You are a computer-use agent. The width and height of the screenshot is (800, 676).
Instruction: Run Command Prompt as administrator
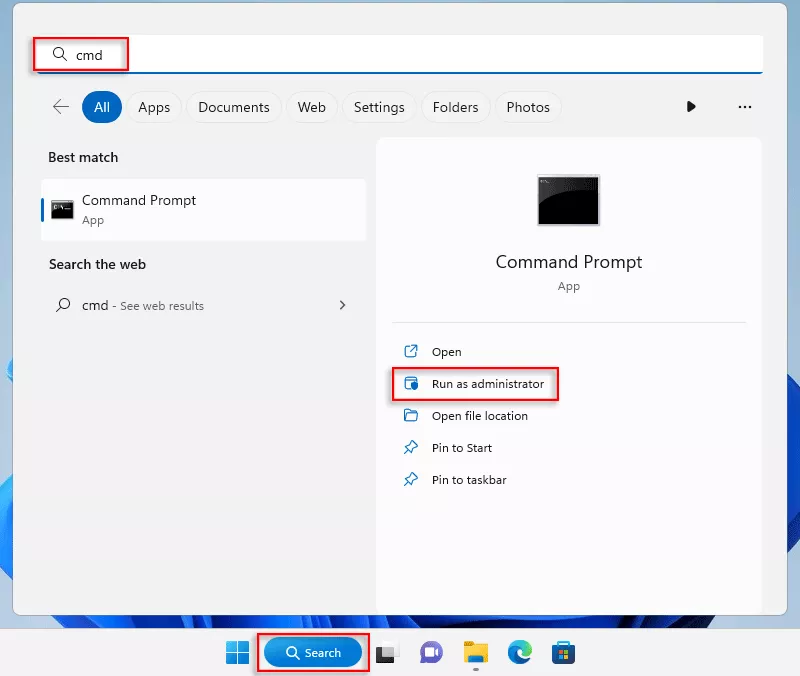(x=487, y=384)
